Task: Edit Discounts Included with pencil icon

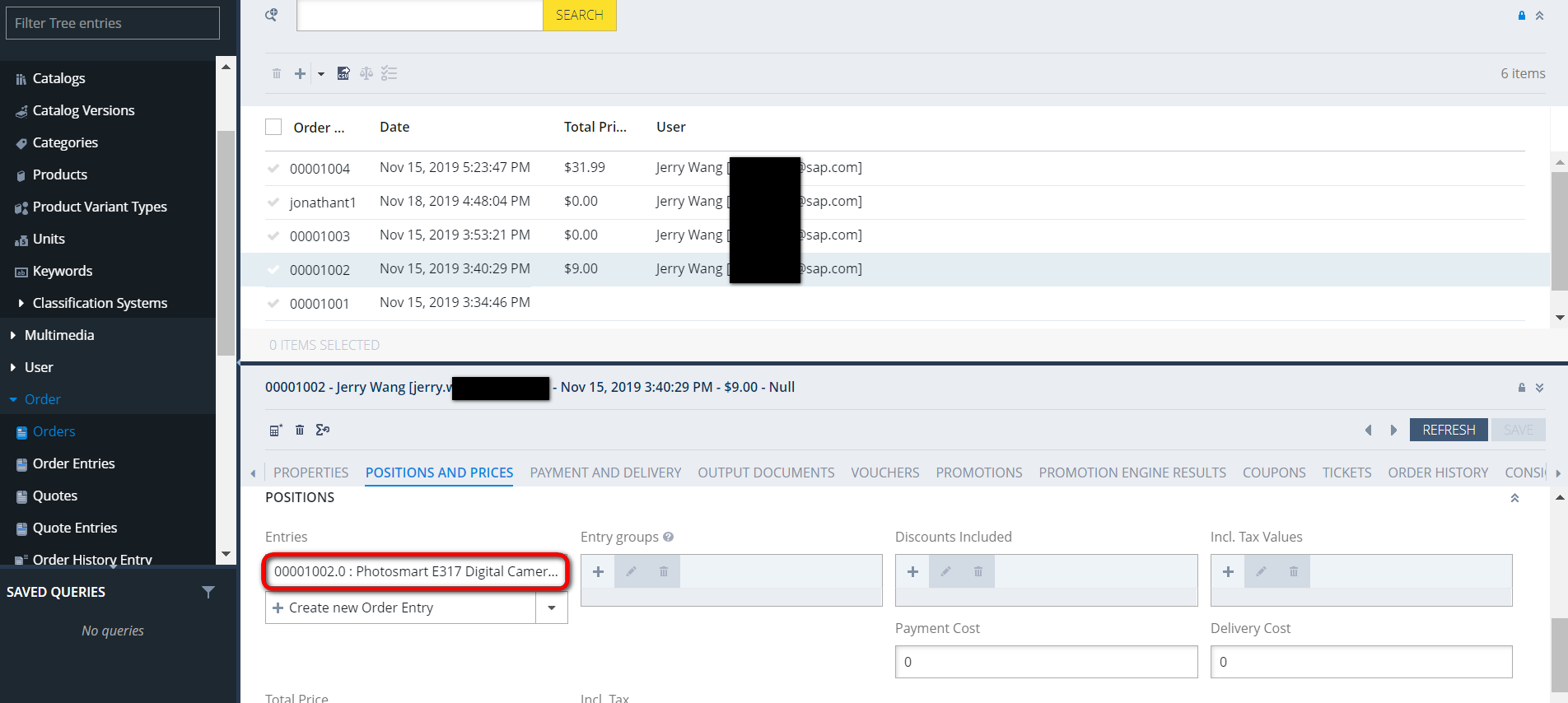Action: point(945,571)
